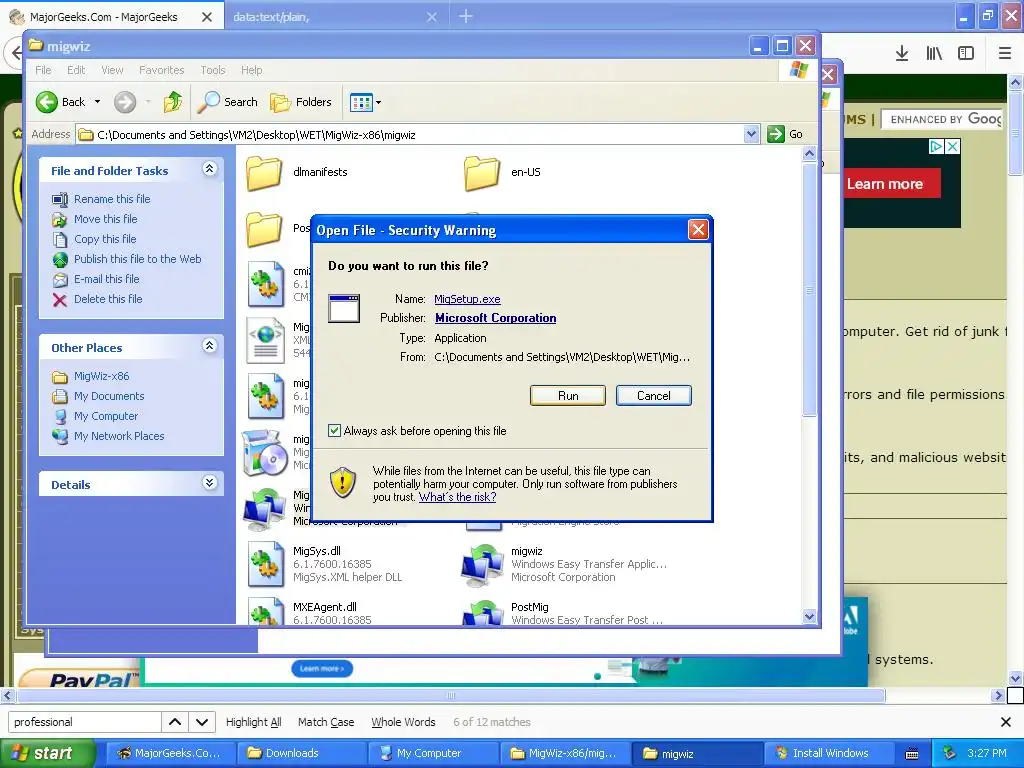This screenshot has width=1024, height=768.
Task: Toggle Match Case in find bar
Action: pyautogui.click(x=326, y=722)
